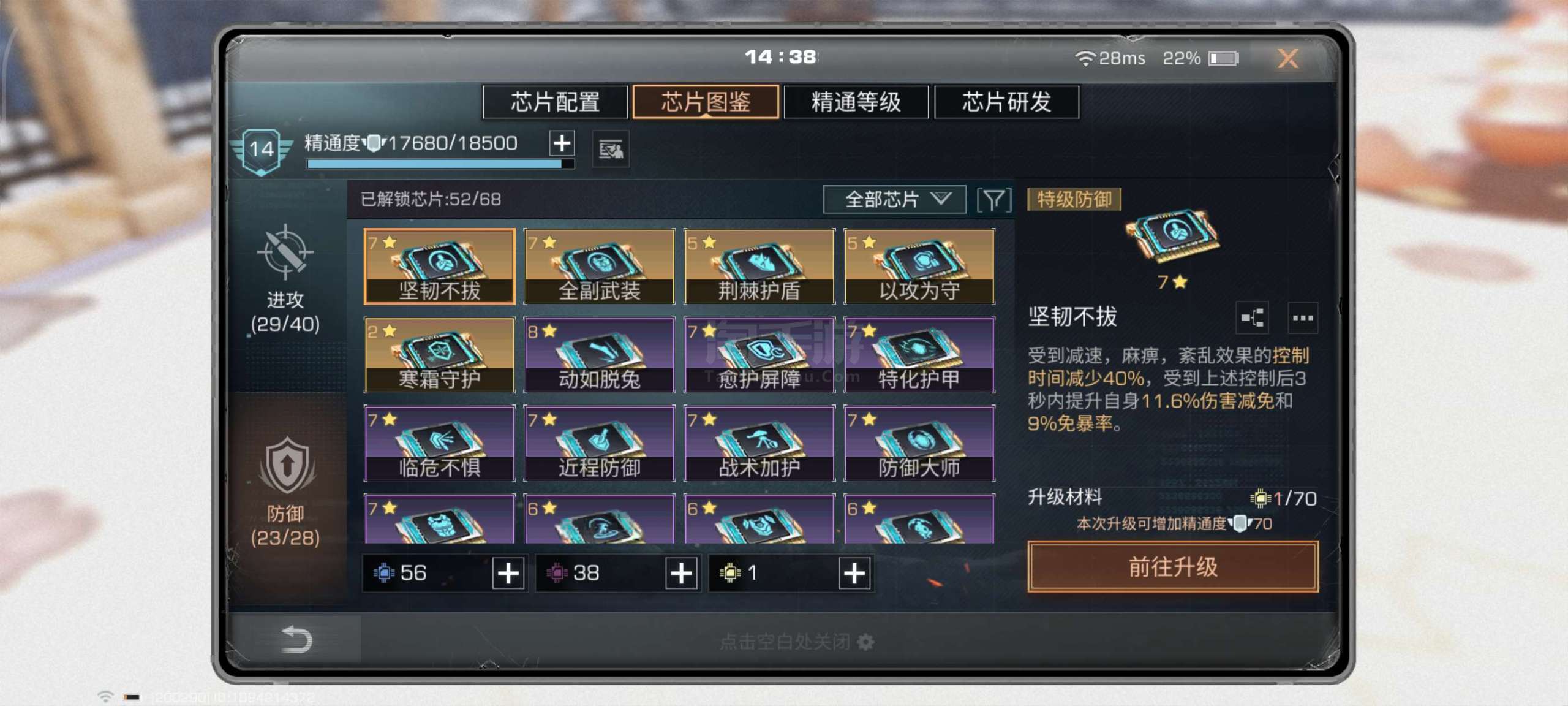Add gold chip material (1)
The image size is (1568, 706).
[854, 574]
